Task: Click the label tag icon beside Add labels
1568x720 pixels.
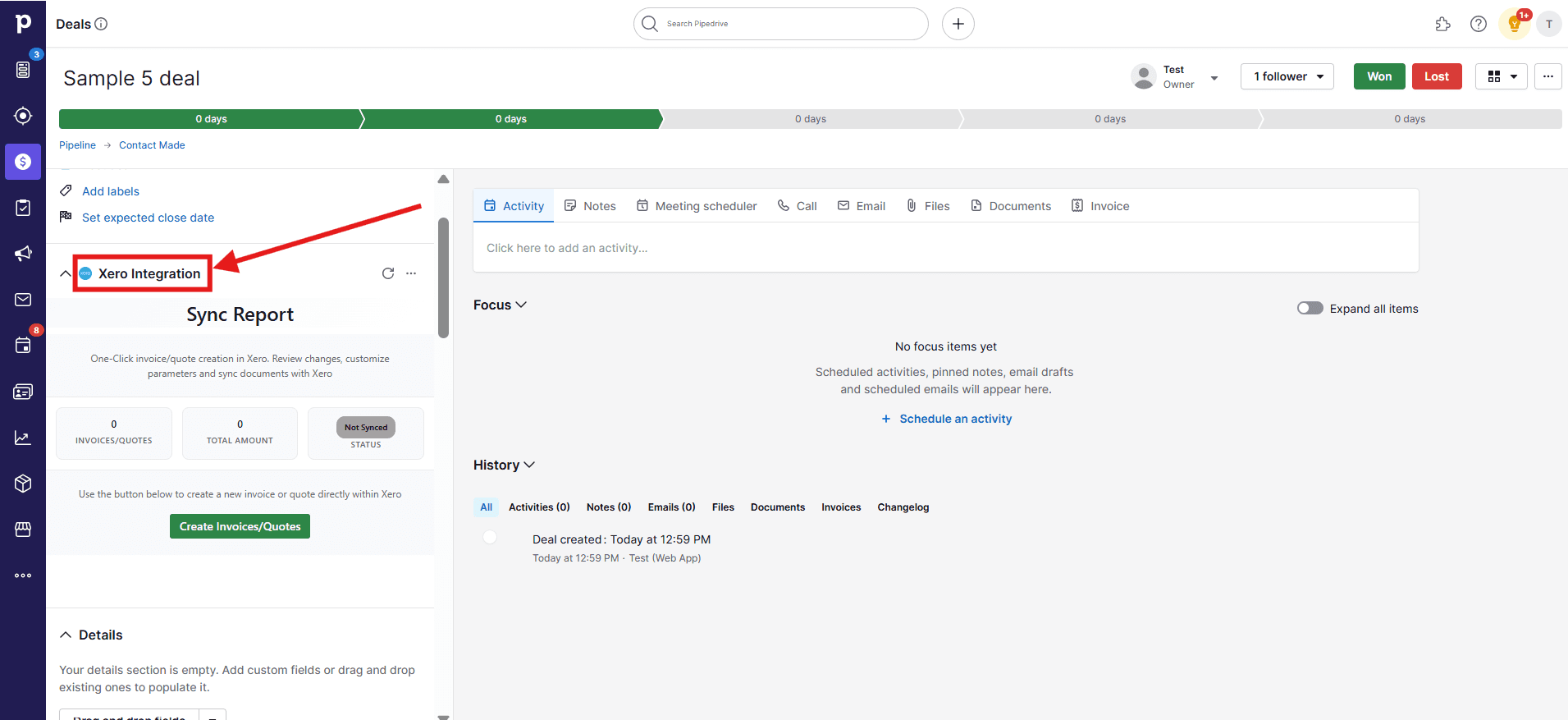Action: [66, 190]
